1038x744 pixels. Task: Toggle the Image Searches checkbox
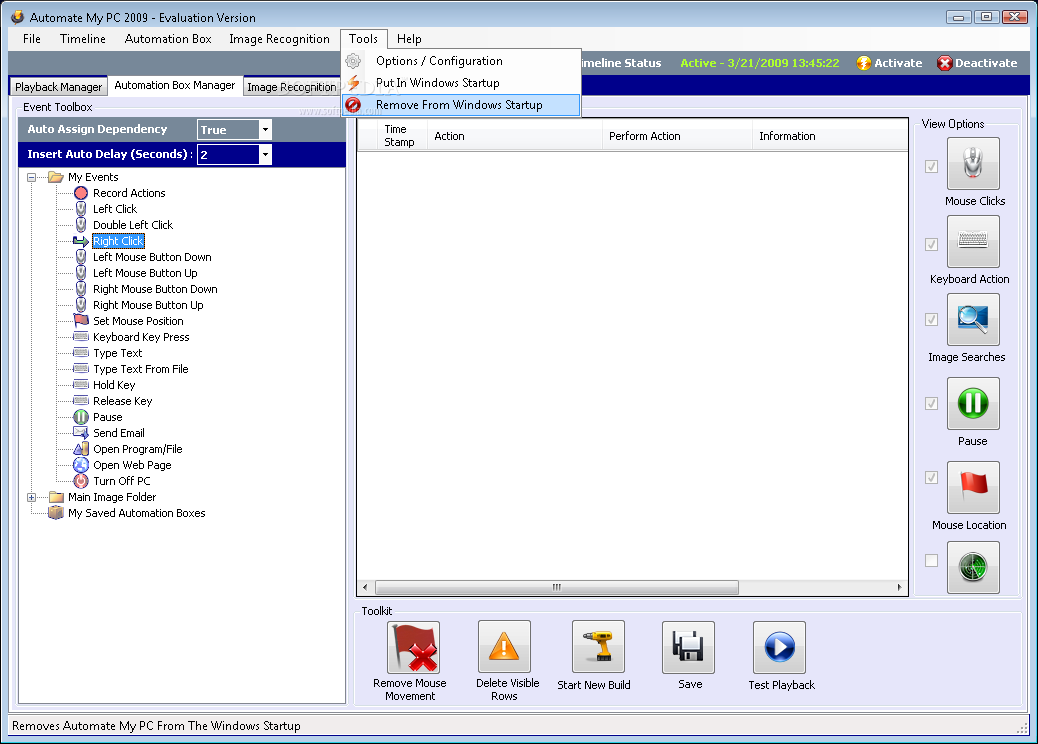tap(931, 319)
